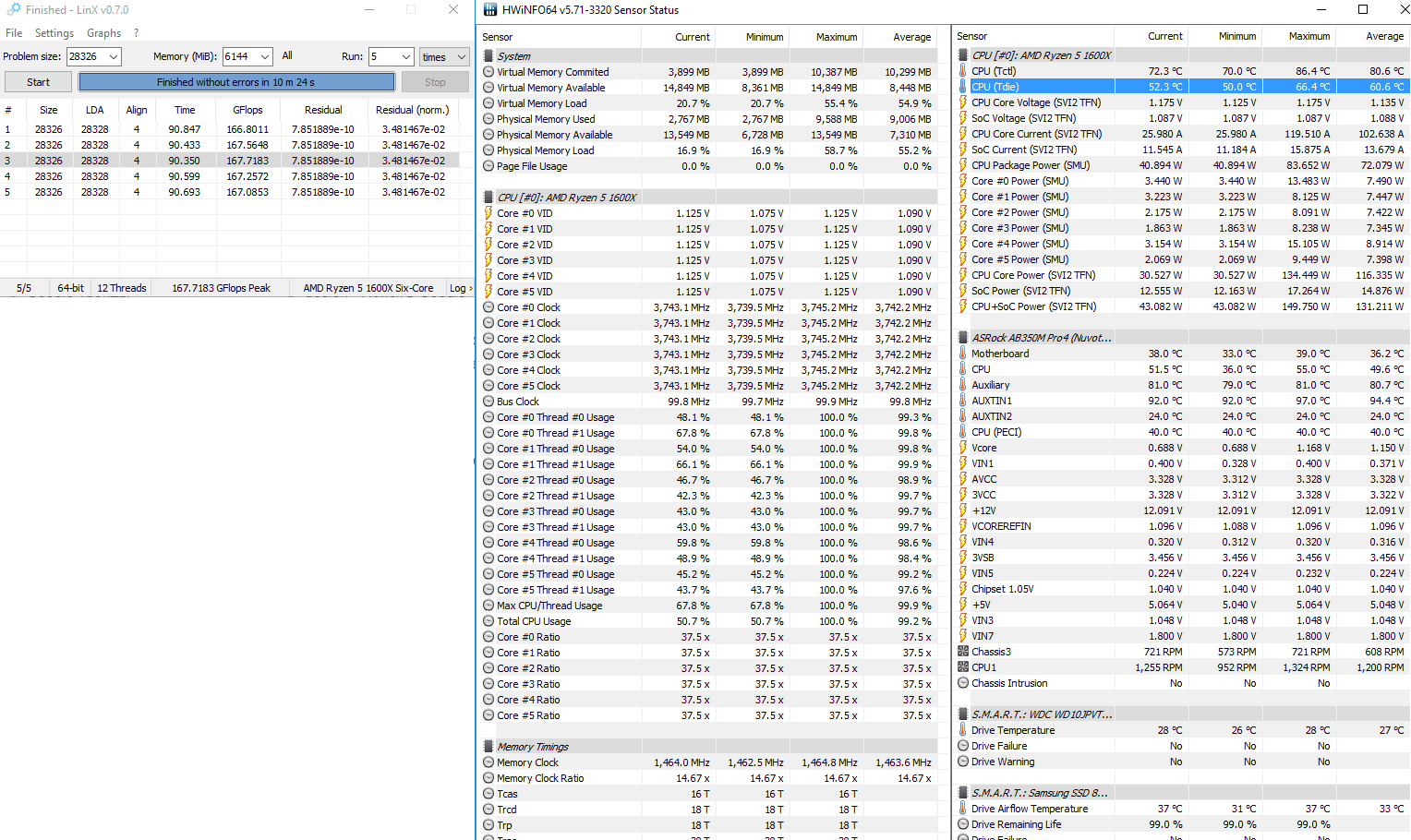The width and height of the screenshot is (1411, 840).
Task: Click the CPU1 fan icon
Action: tap(963, 667)
